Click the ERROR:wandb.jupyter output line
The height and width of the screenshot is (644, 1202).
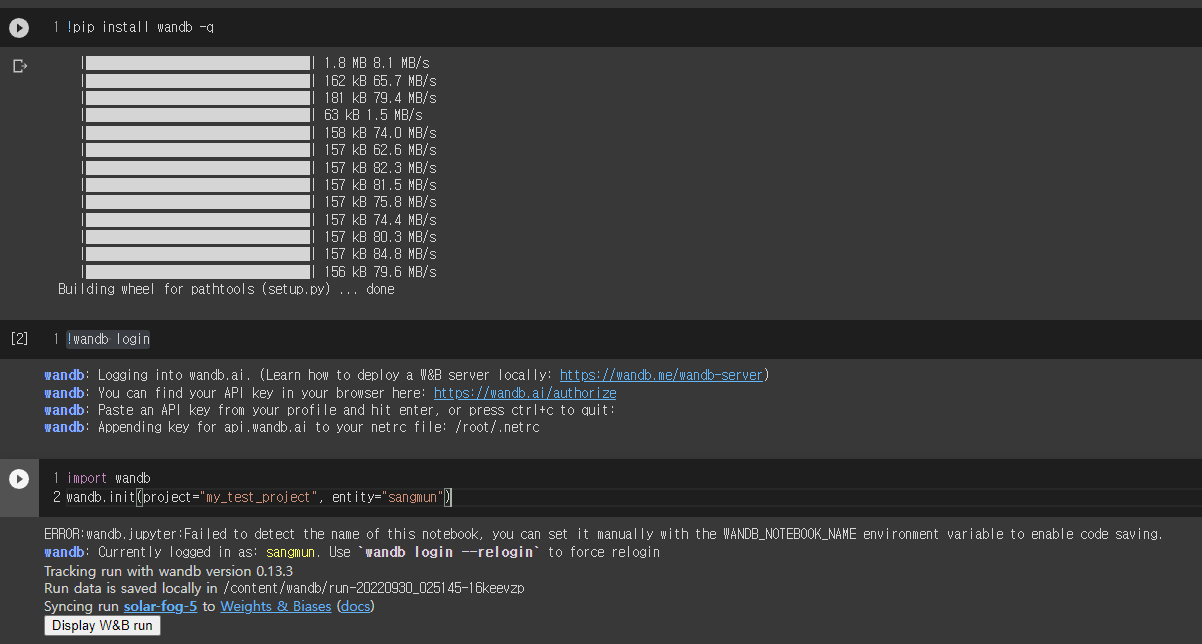[x=603, y=534]
